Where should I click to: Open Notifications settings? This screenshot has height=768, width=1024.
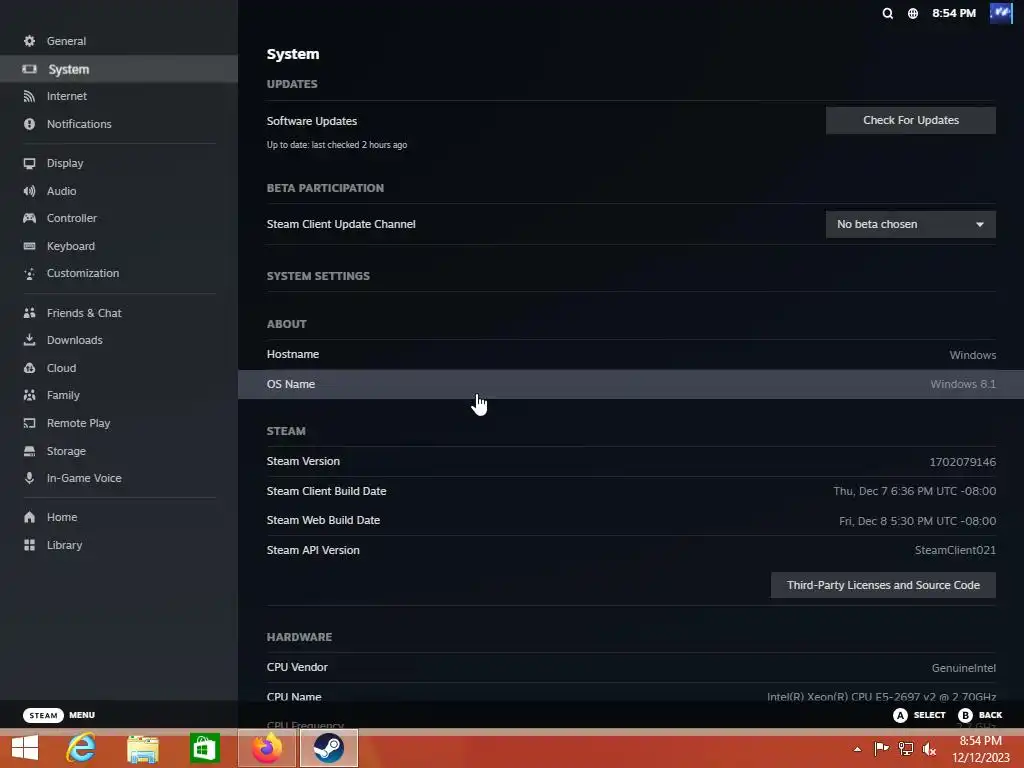pos(119,124)
